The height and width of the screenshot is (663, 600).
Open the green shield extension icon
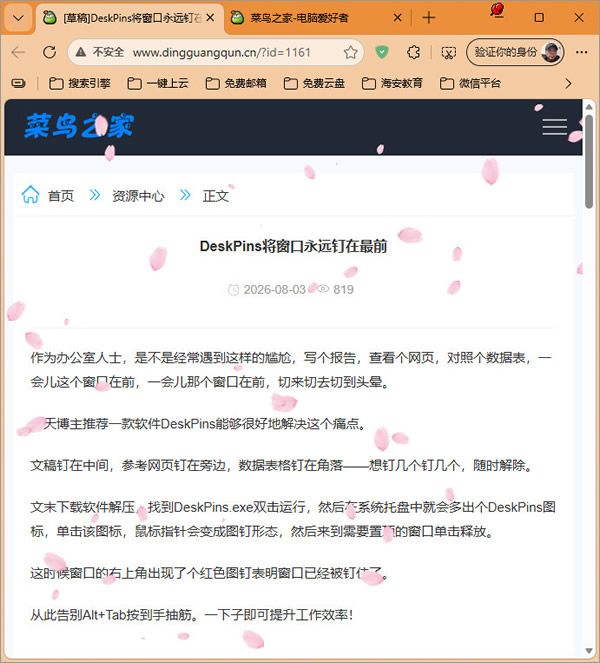tap(382, 52)
